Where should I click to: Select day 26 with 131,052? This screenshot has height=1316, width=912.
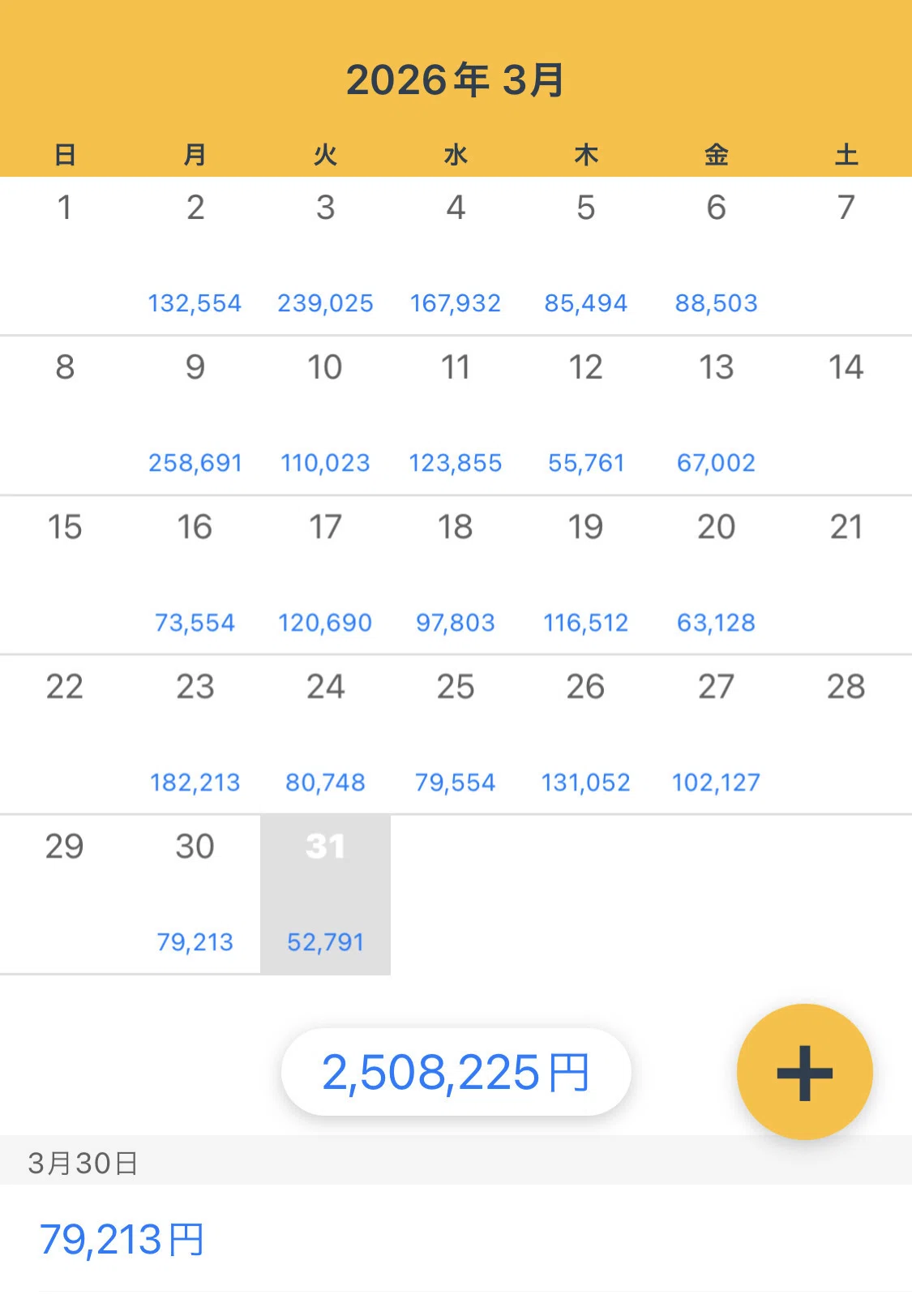[x=586, y=735]
